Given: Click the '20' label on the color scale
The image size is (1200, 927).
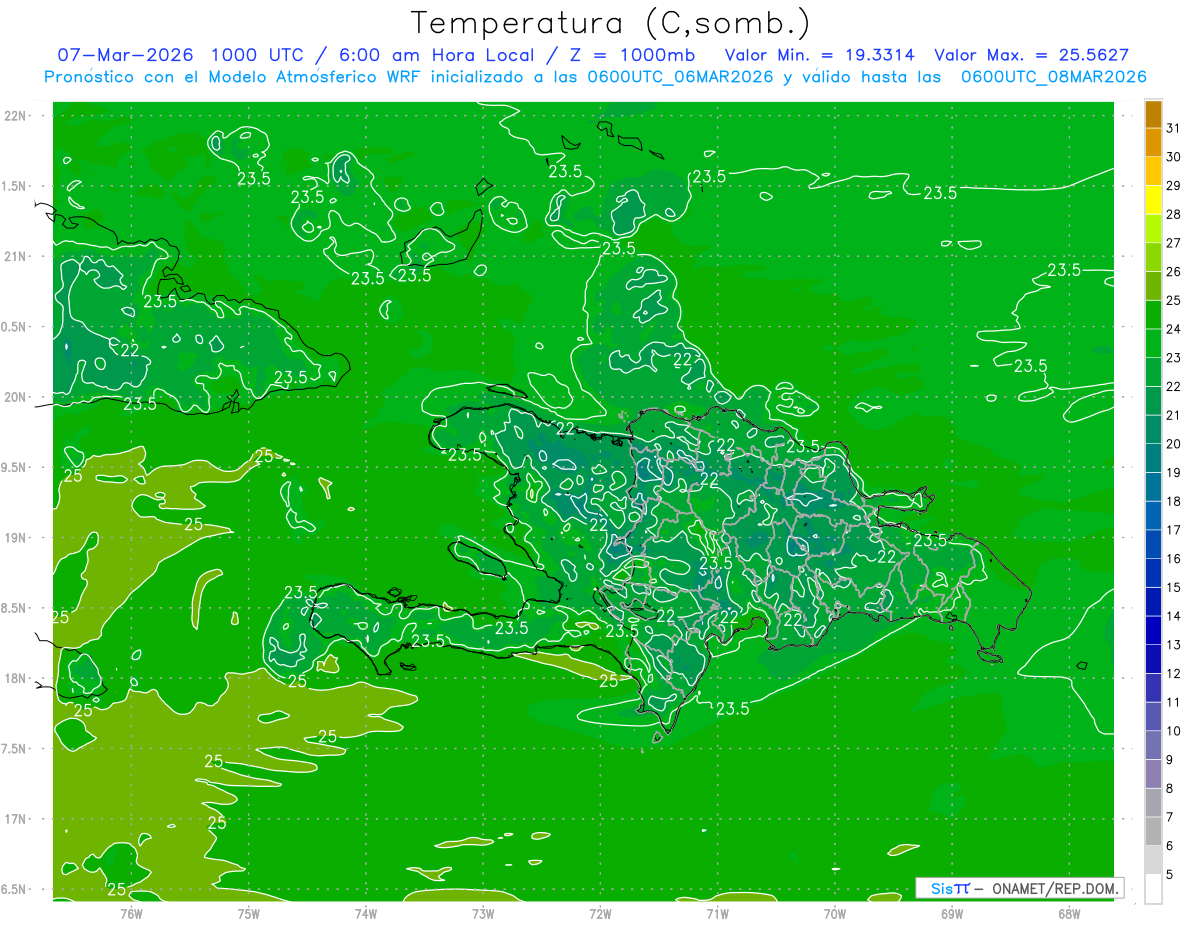Looking at the screenshot, I should pyautogui.click(x=1174, y=444).
